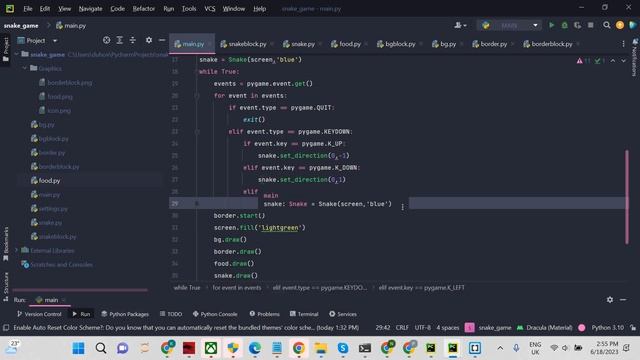Toggle the Project side panel button

click(x=6, y=49)
